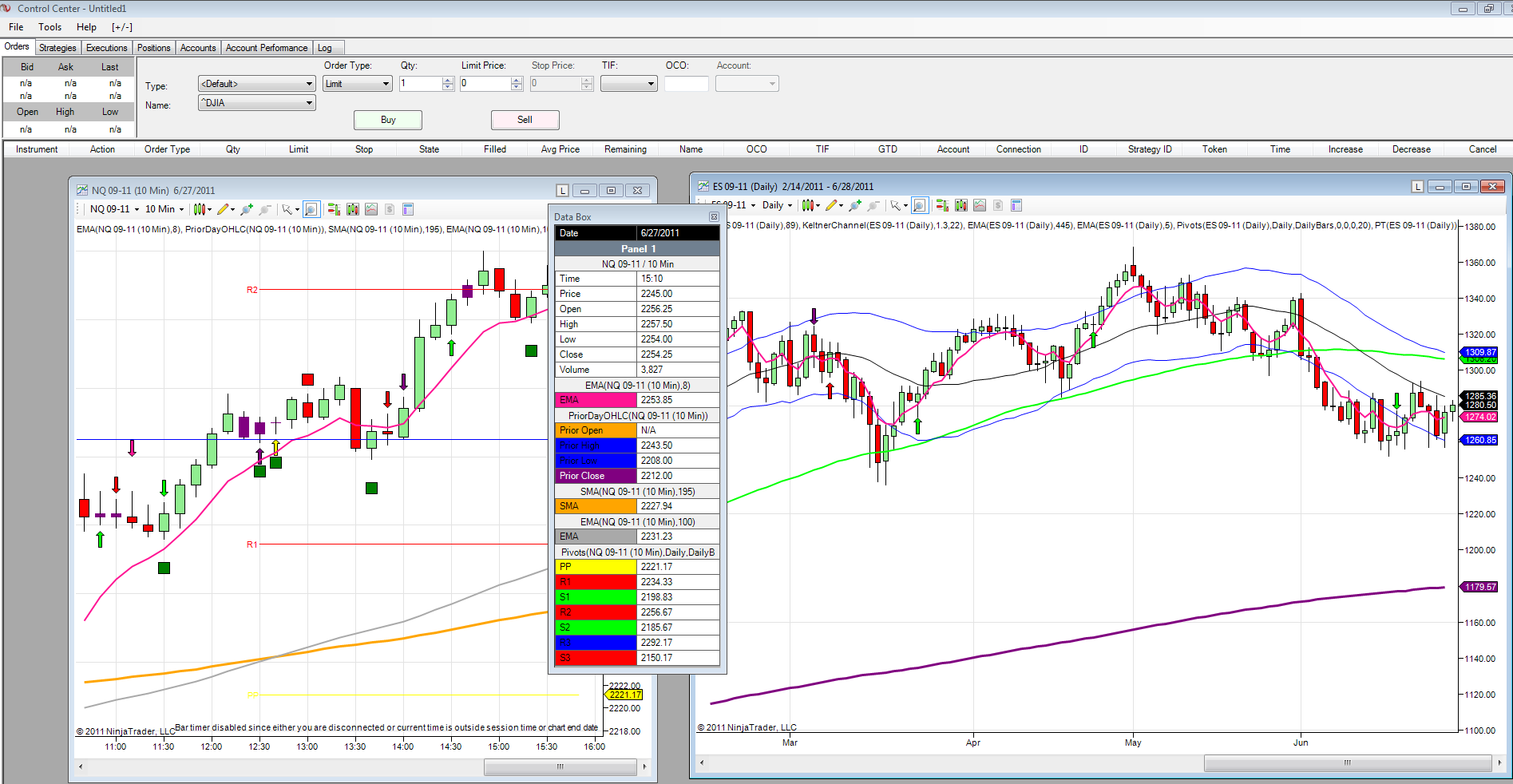Click the yellow PP swatch in Data Box
This screenshot has height=784, width=1513.
[596, 567]
